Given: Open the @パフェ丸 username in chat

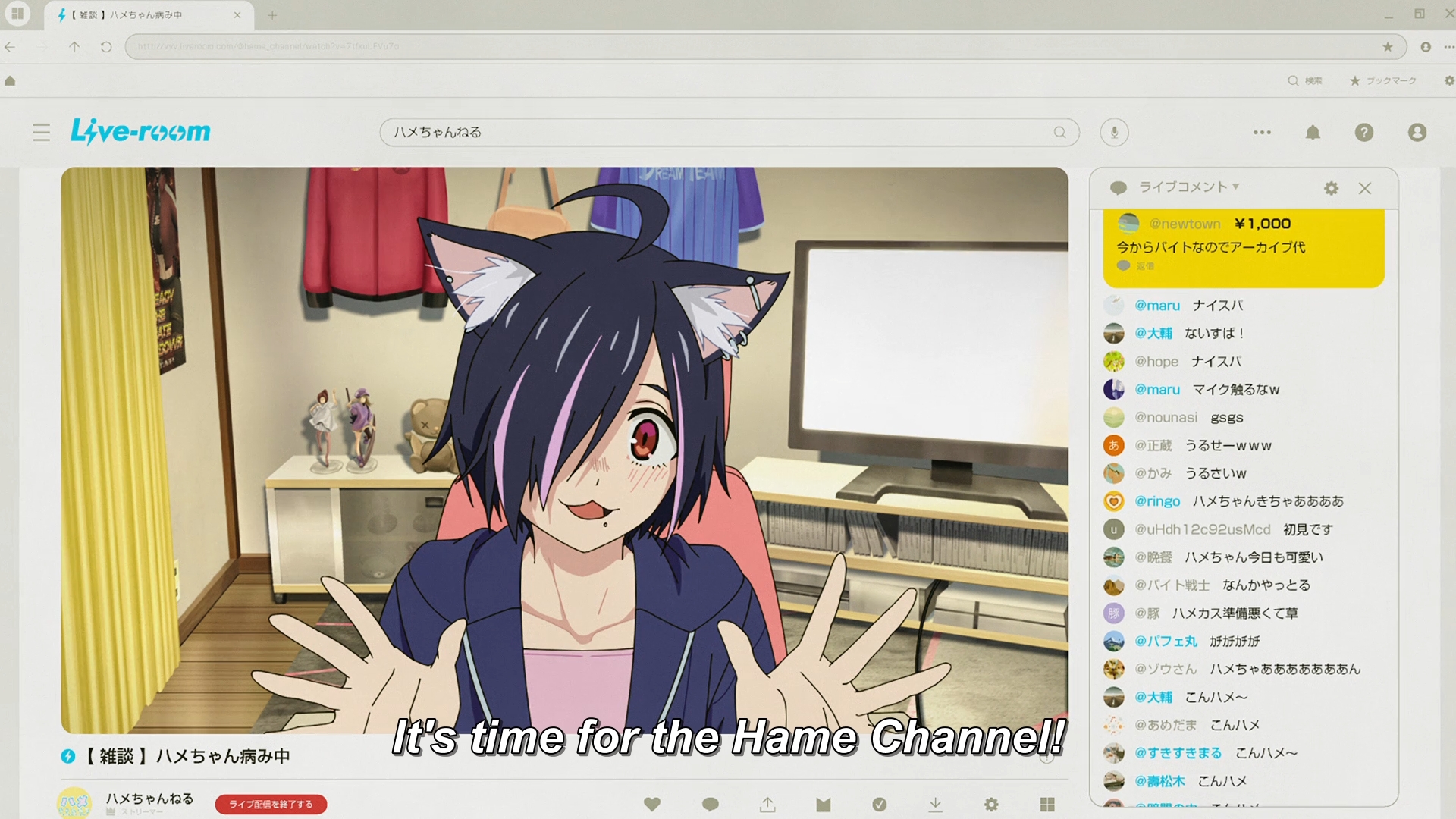Looking at the screenshot, I should click(1166, 642).
